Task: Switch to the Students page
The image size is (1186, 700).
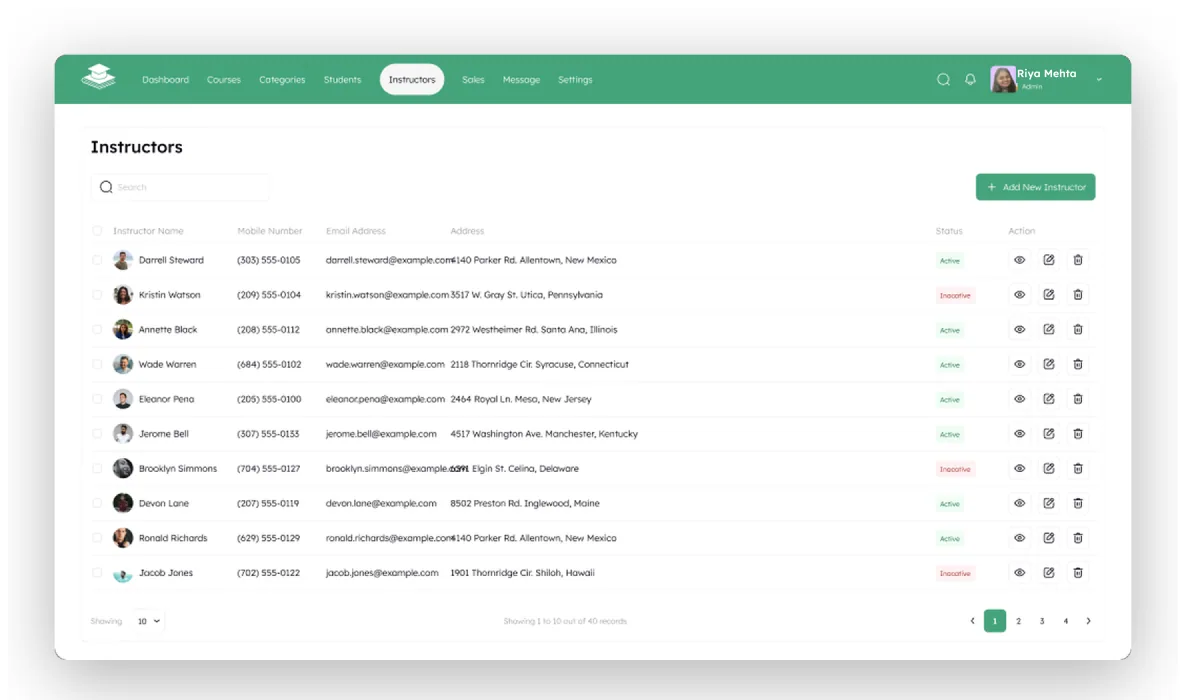Action: tap(343, 79)
